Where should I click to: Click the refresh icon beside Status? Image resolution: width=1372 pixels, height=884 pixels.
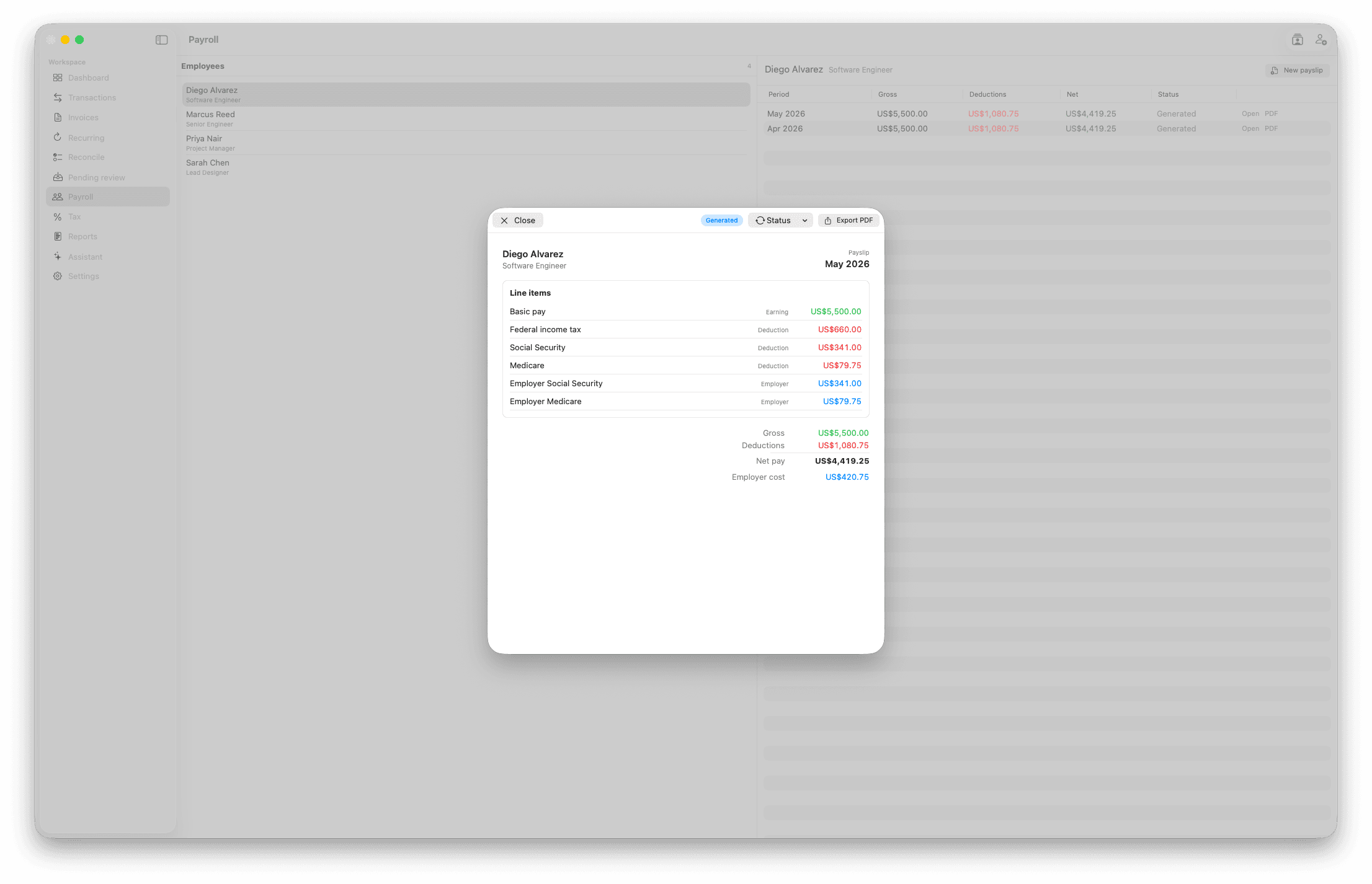point(760,221)
